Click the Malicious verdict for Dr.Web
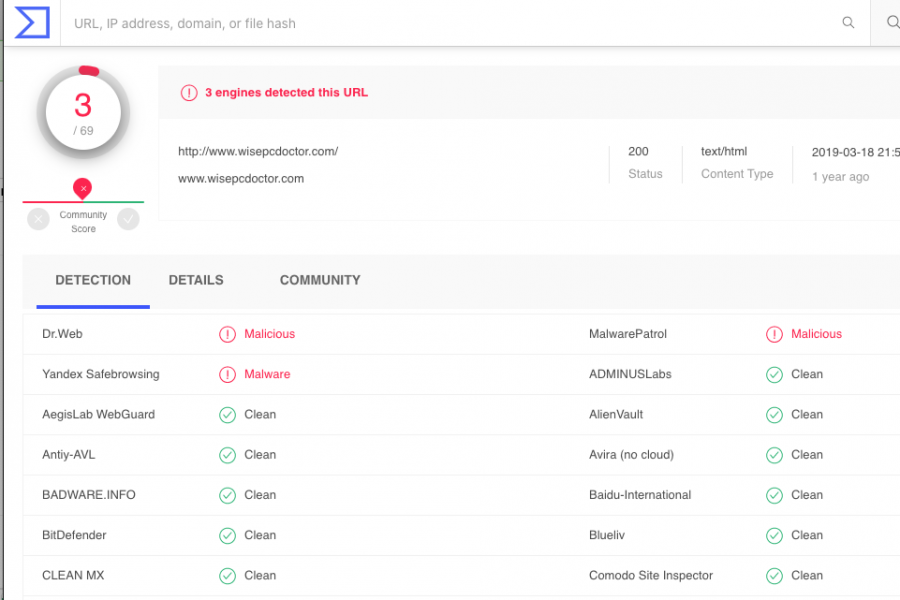 point(270,334)
